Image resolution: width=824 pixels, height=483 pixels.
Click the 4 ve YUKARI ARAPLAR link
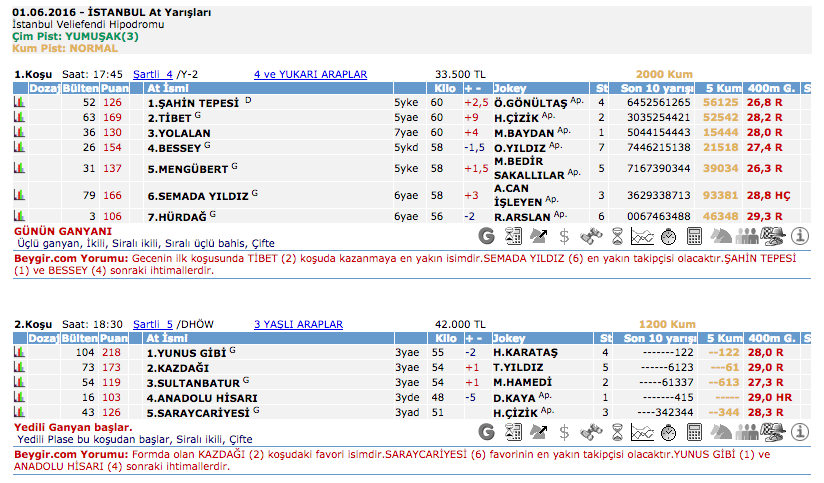(x=310, y=74)
